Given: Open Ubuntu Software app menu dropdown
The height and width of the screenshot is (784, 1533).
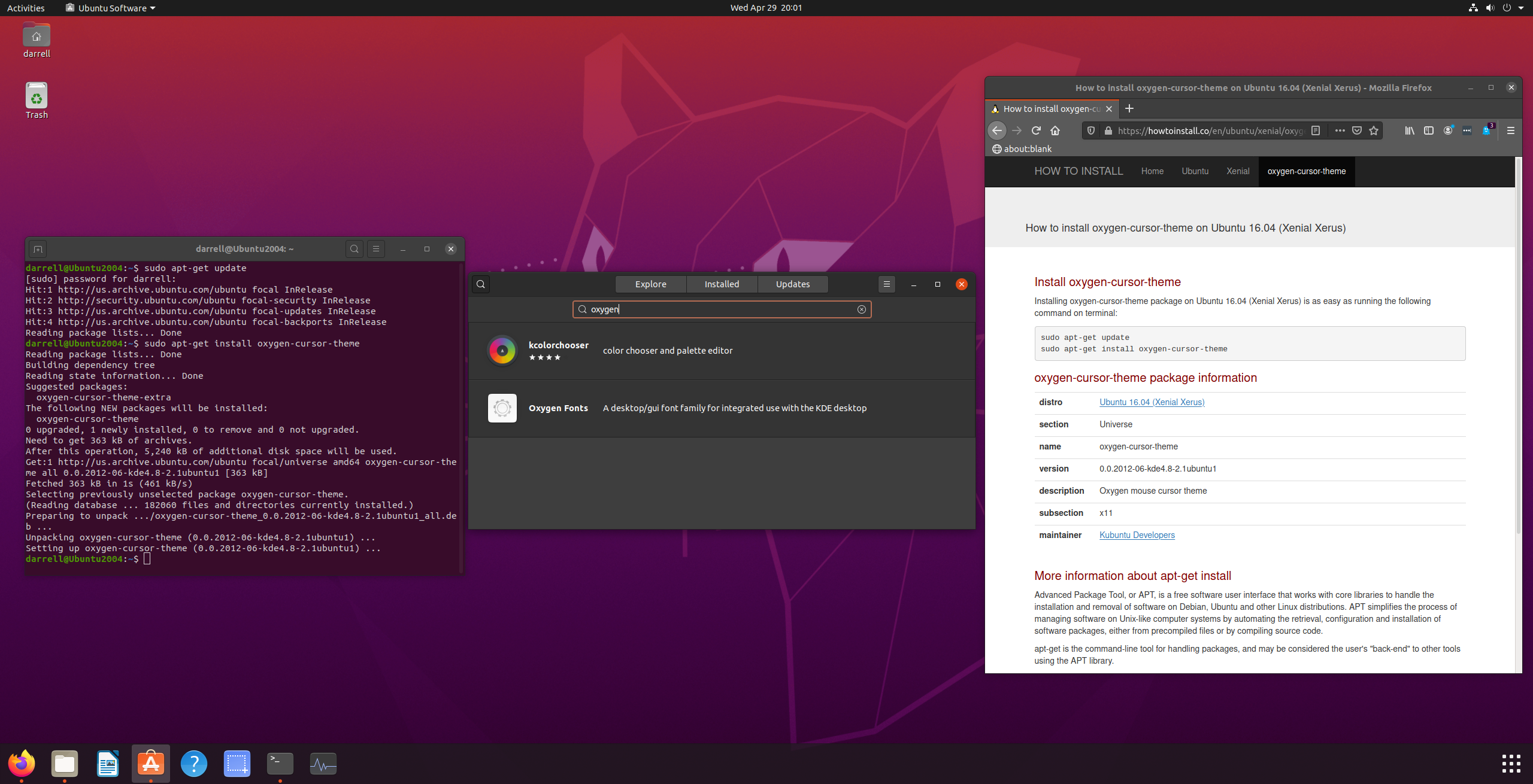Looking at the screenshot, I should click(111, 8).
